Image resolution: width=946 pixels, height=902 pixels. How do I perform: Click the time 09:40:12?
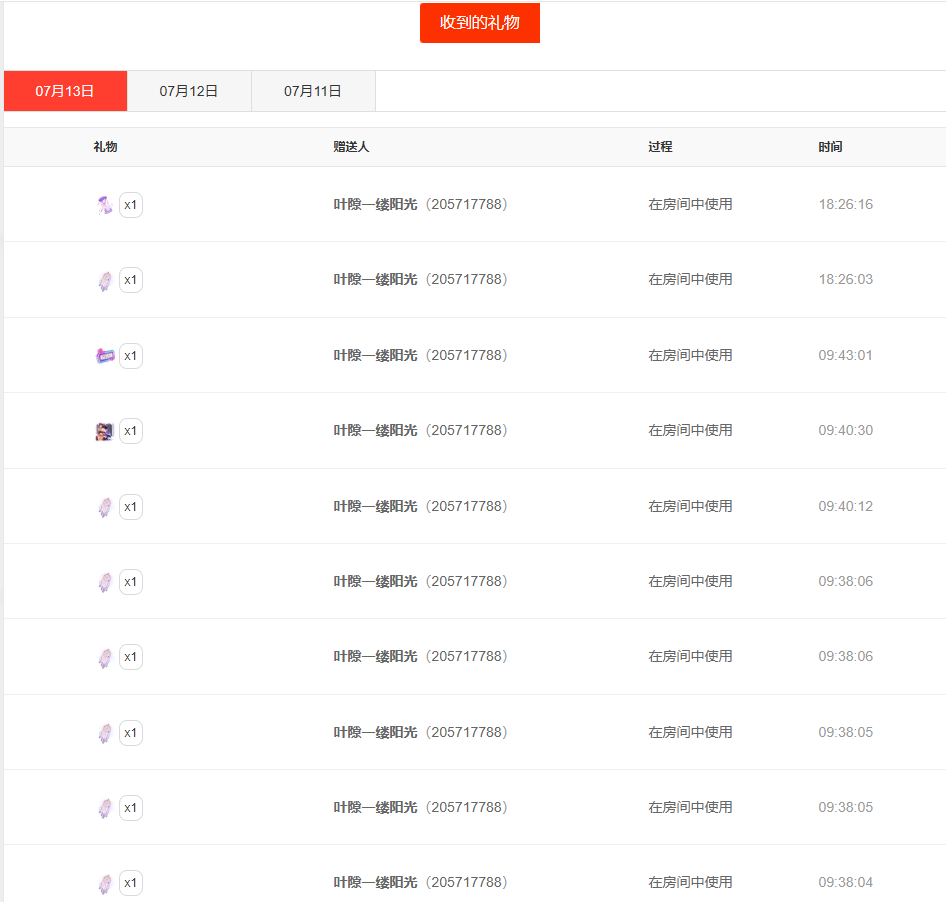coord(845,506)
